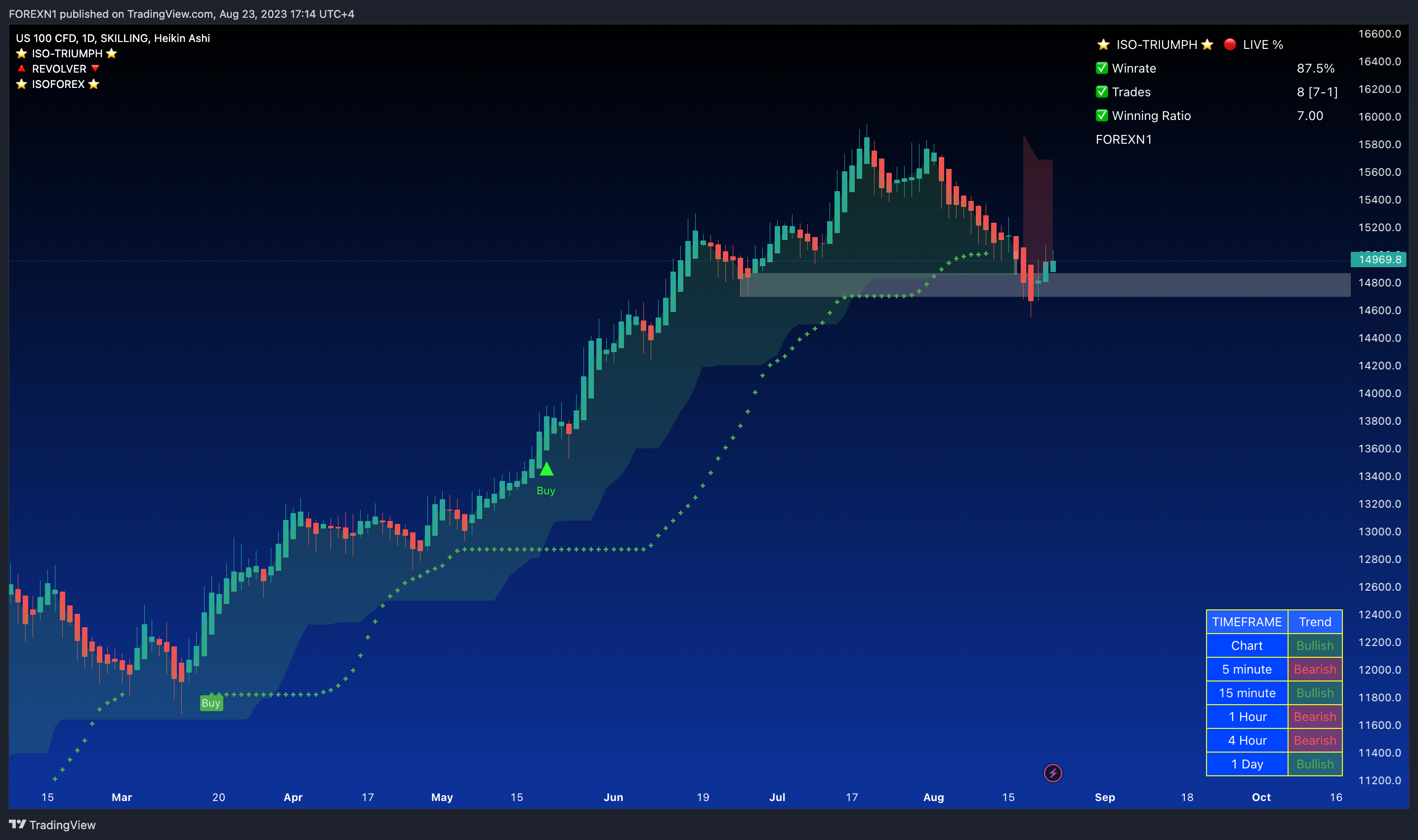This screenshot has width=1418, height=840.
Task: Click the Winning Ratio value 7.00
Action: click(1310, 116)
